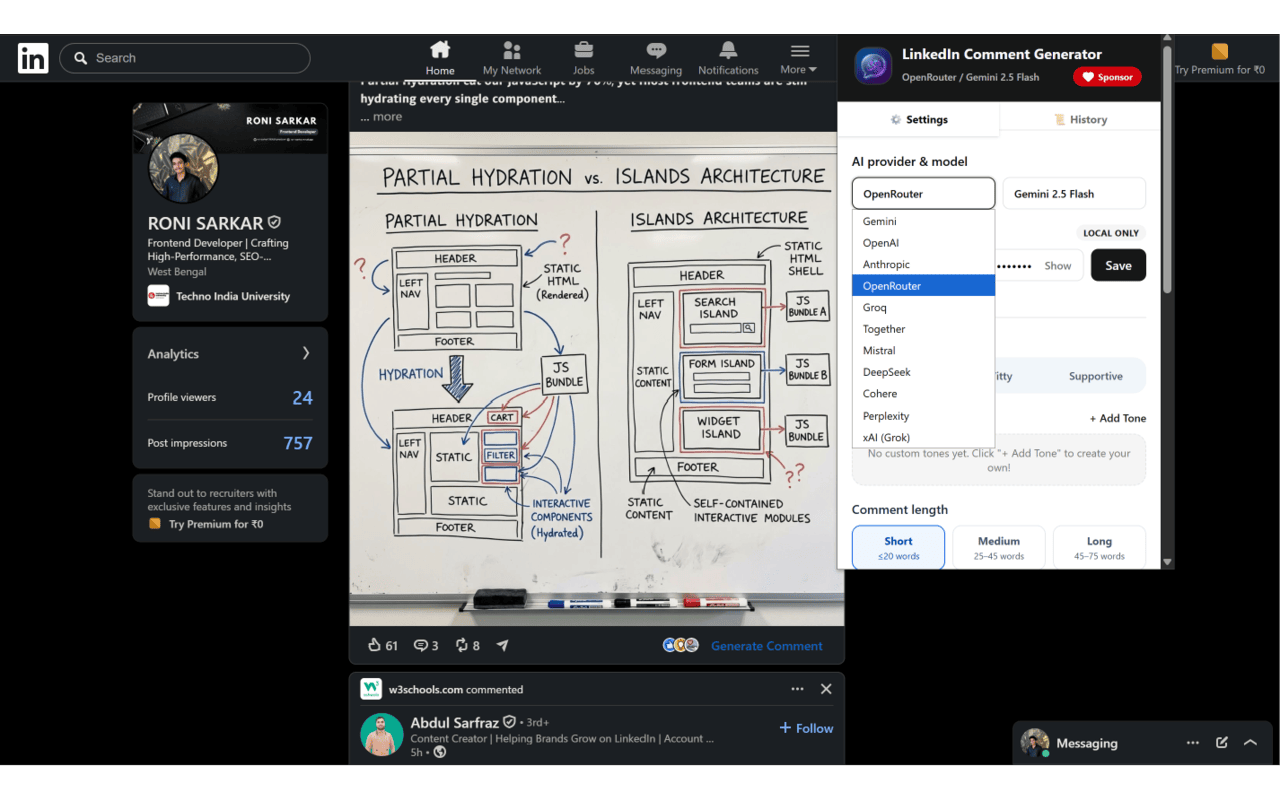Screen dimensions: 1280x800
Task: Compose a new message icon
Action: pyautogui.click(x=1221, y=743)
